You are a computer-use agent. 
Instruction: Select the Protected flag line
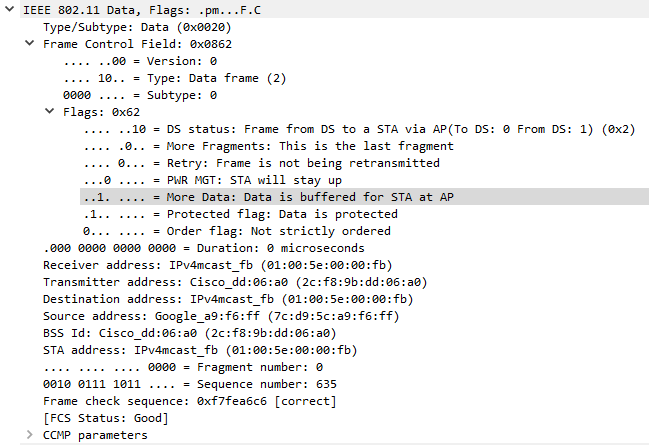(240, 214)
